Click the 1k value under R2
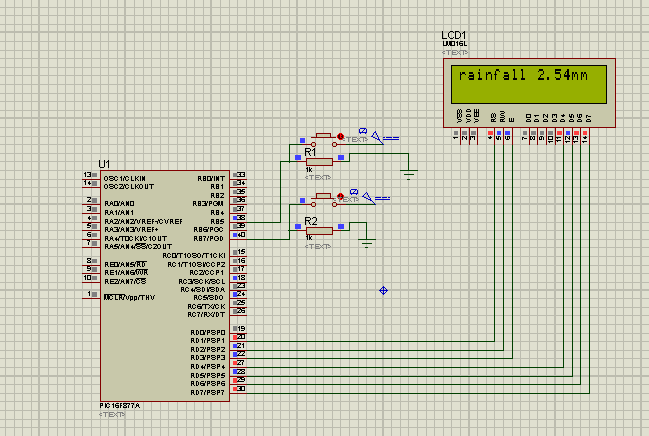 309,238
